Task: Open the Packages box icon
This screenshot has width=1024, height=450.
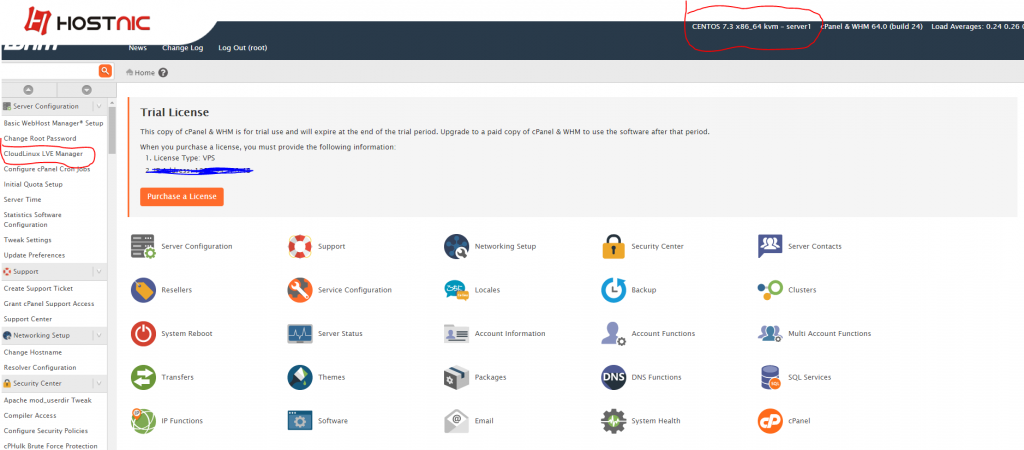Action: click(456, 378)
